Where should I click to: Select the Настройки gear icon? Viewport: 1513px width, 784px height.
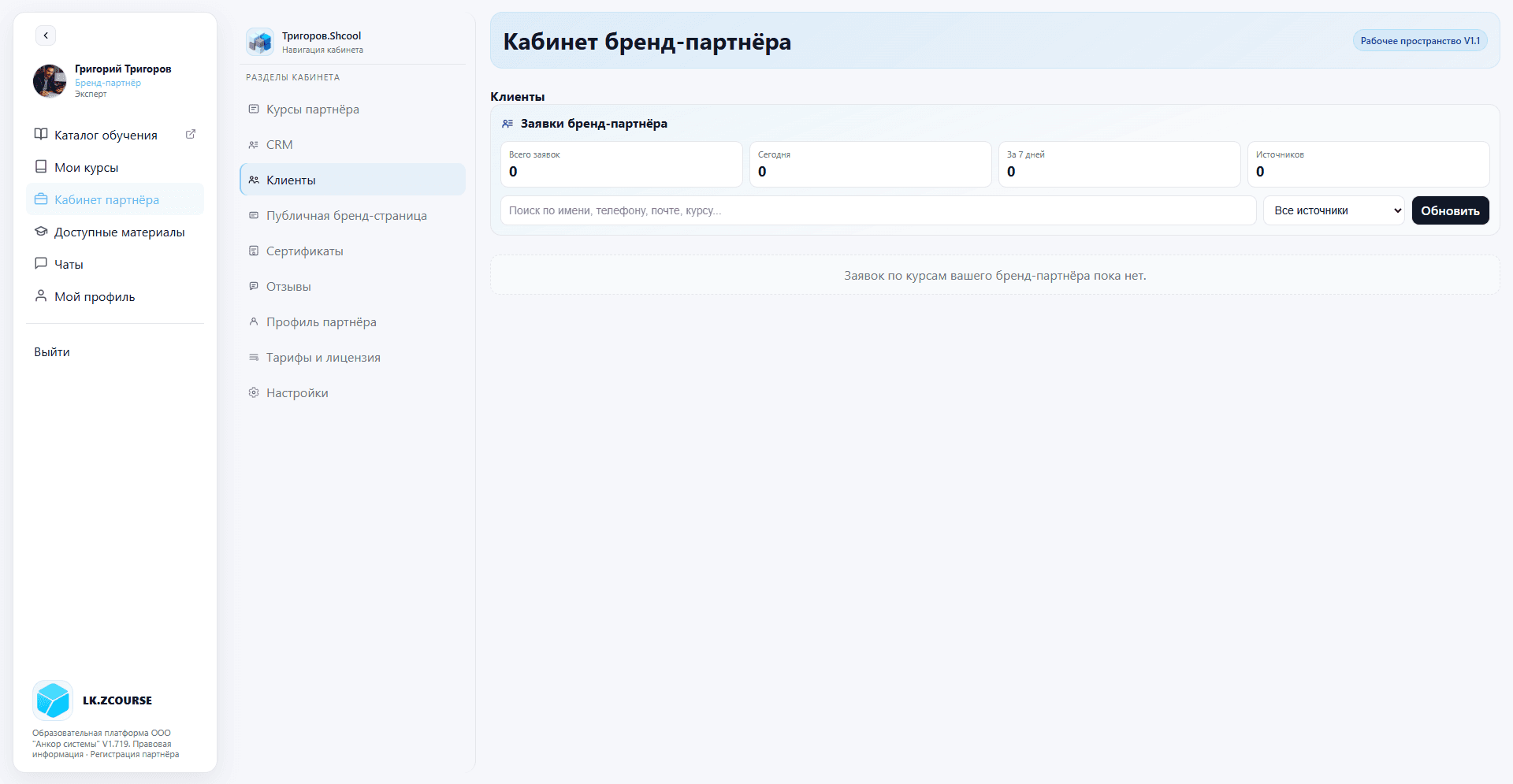tap(253, 392)
